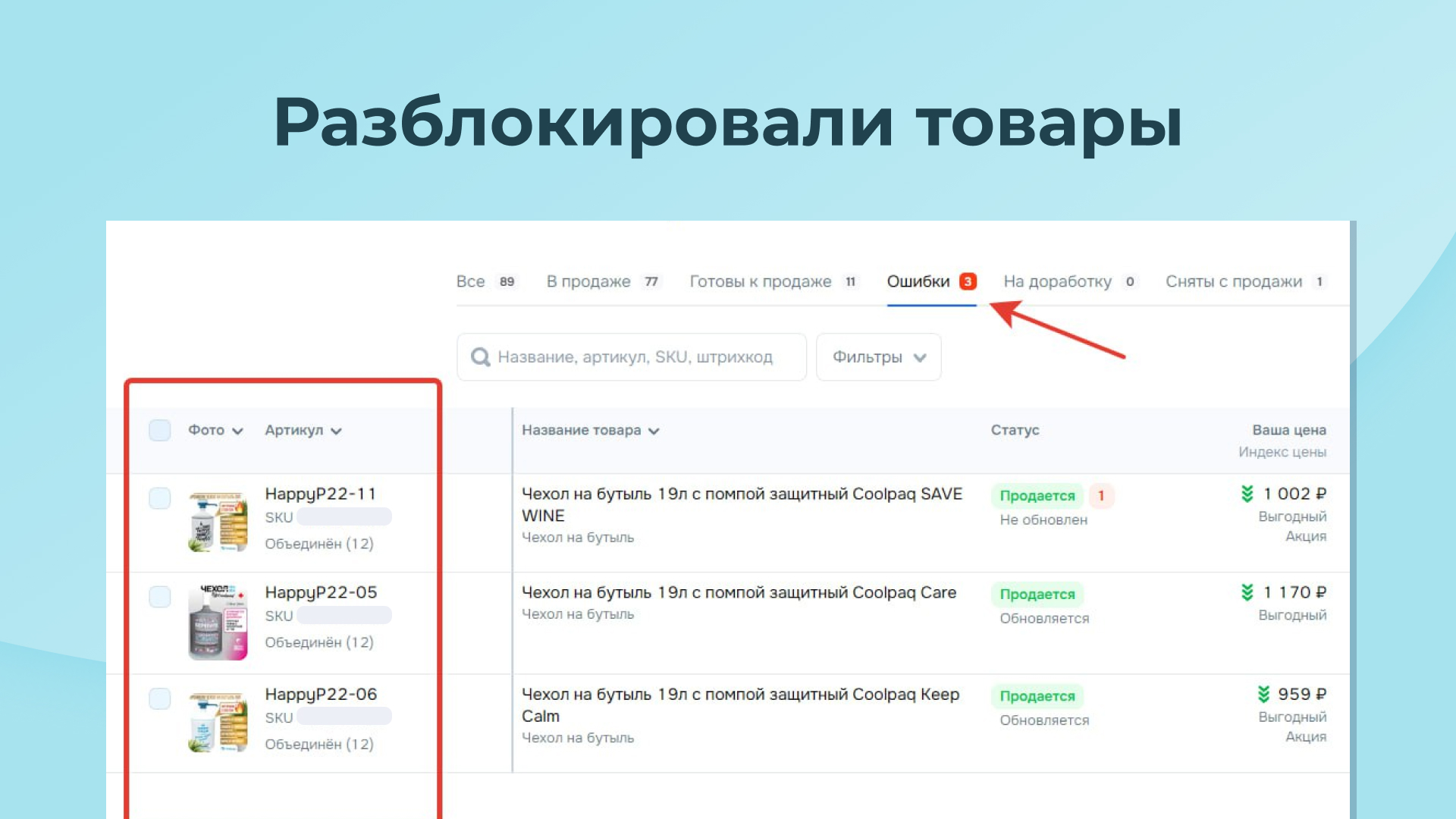Click the red error badge number 1
This screenshot has height=819, width=1456.
tap(1101, 495)
